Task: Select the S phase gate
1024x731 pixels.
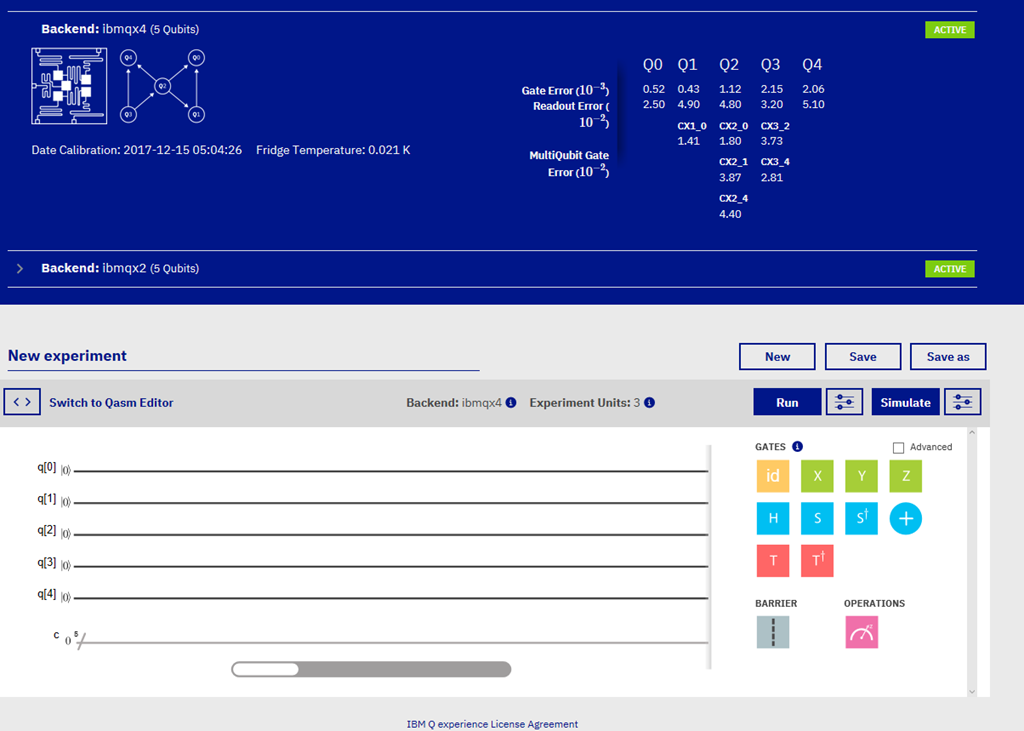Action: [x=817, y=518]
